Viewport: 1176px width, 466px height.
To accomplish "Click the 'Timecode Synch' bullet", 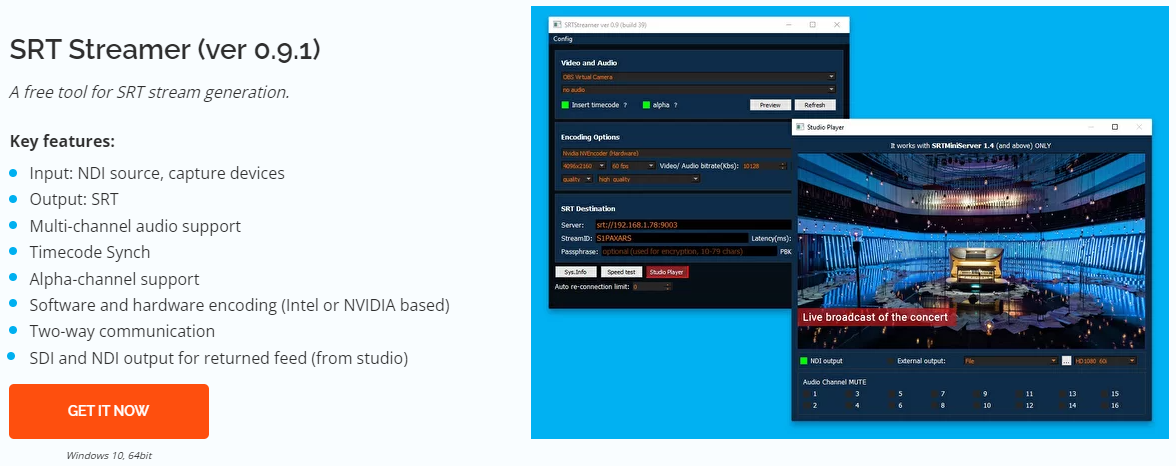I will pos(90,252).
